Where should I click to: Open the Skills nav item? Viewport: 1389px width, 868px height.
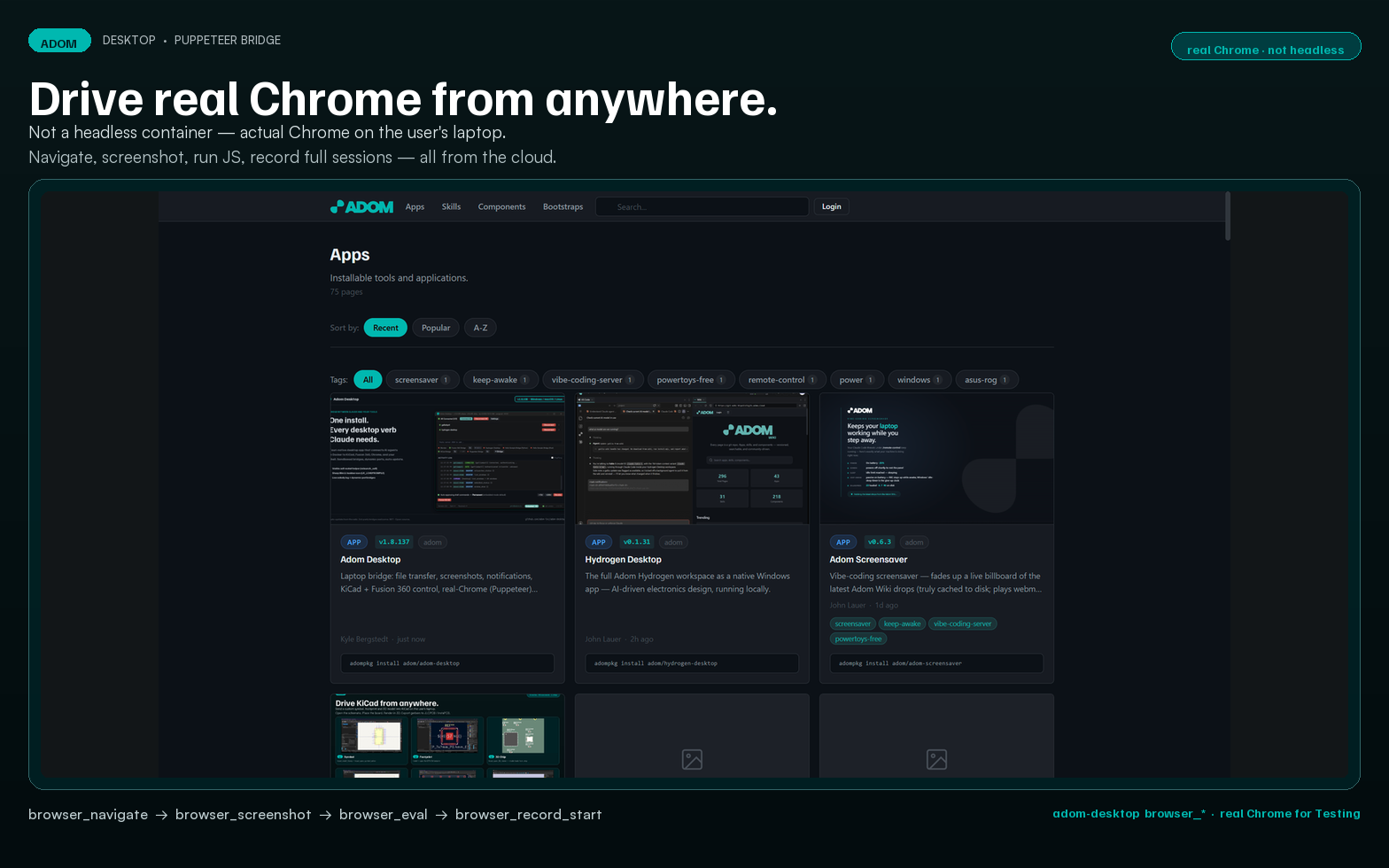click(451, 206)
